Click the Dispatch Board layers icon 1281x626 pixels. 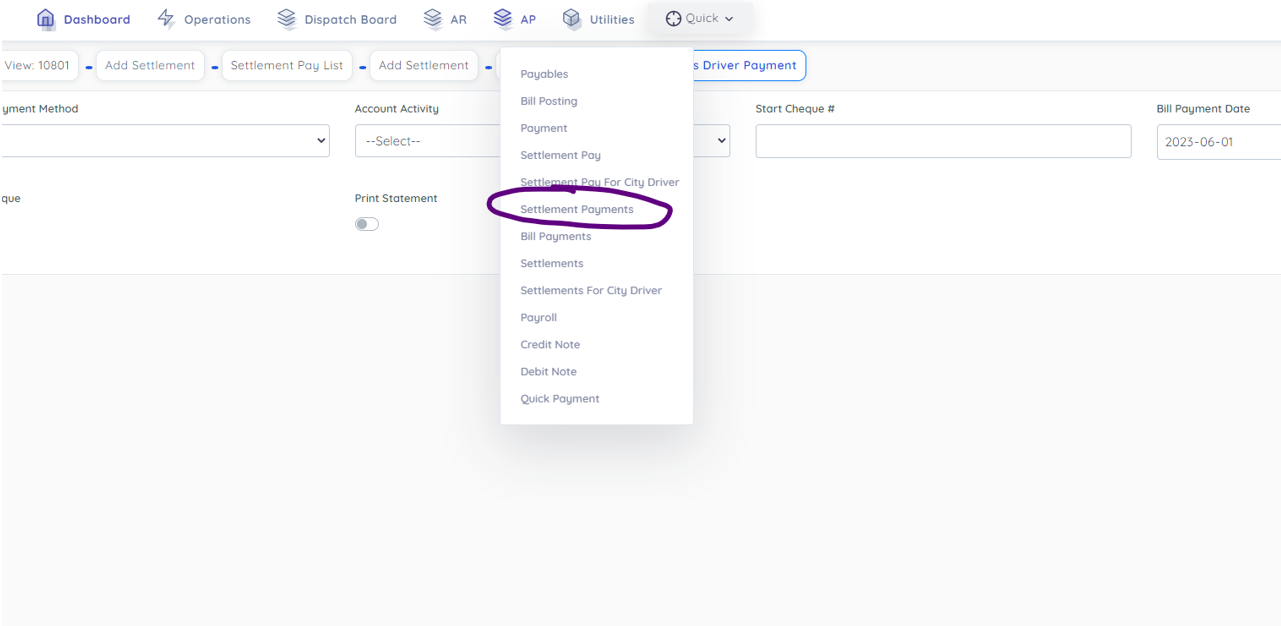(287, 19)
